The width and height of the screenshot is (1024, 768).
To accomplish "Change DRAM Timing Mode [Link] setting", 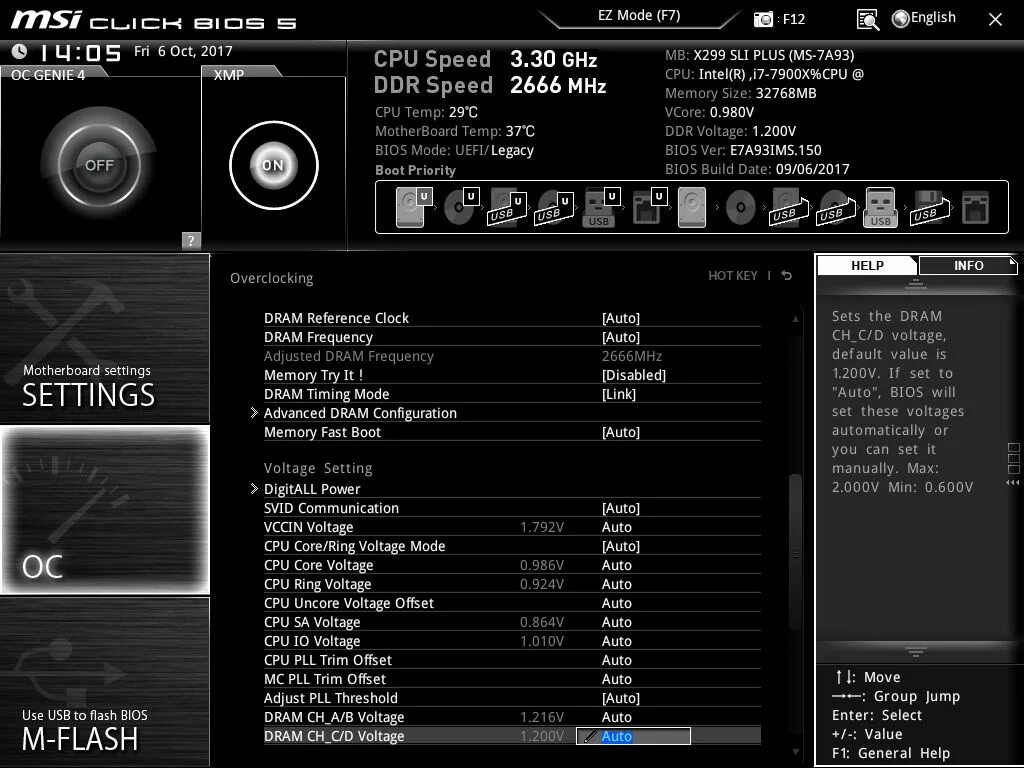I will tap(618, 394).
